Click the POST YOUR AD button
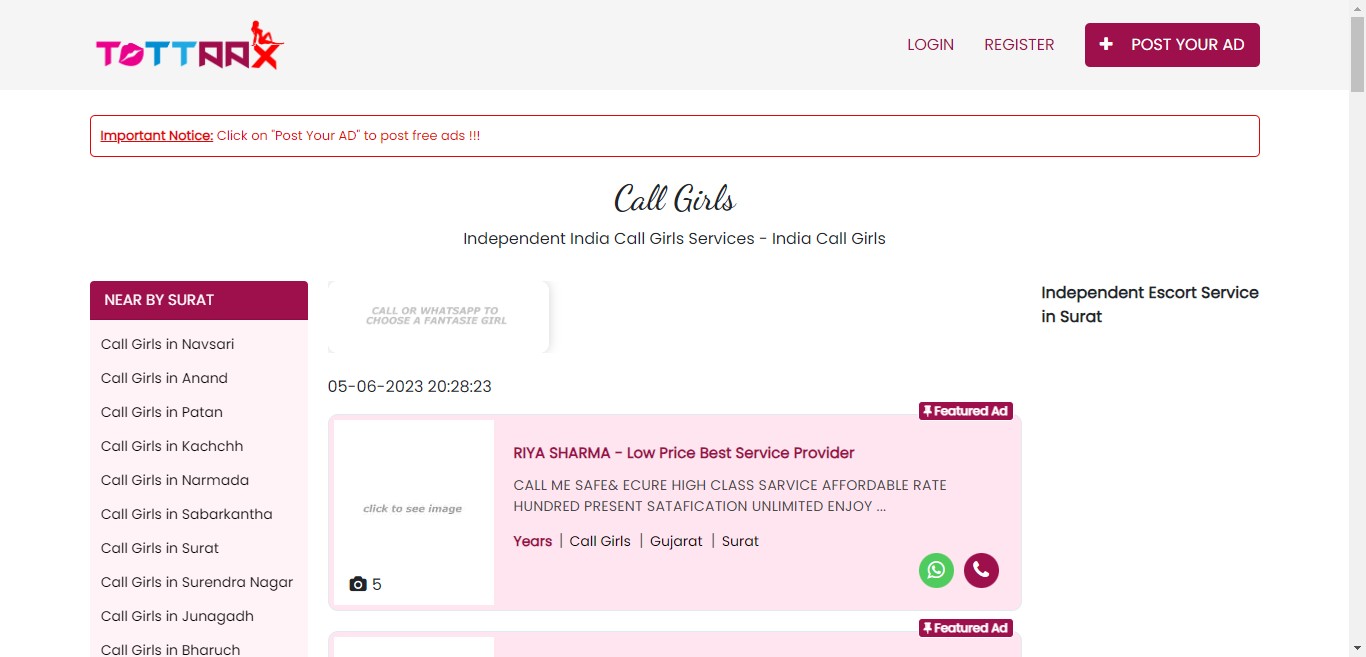 point(1172,45)
